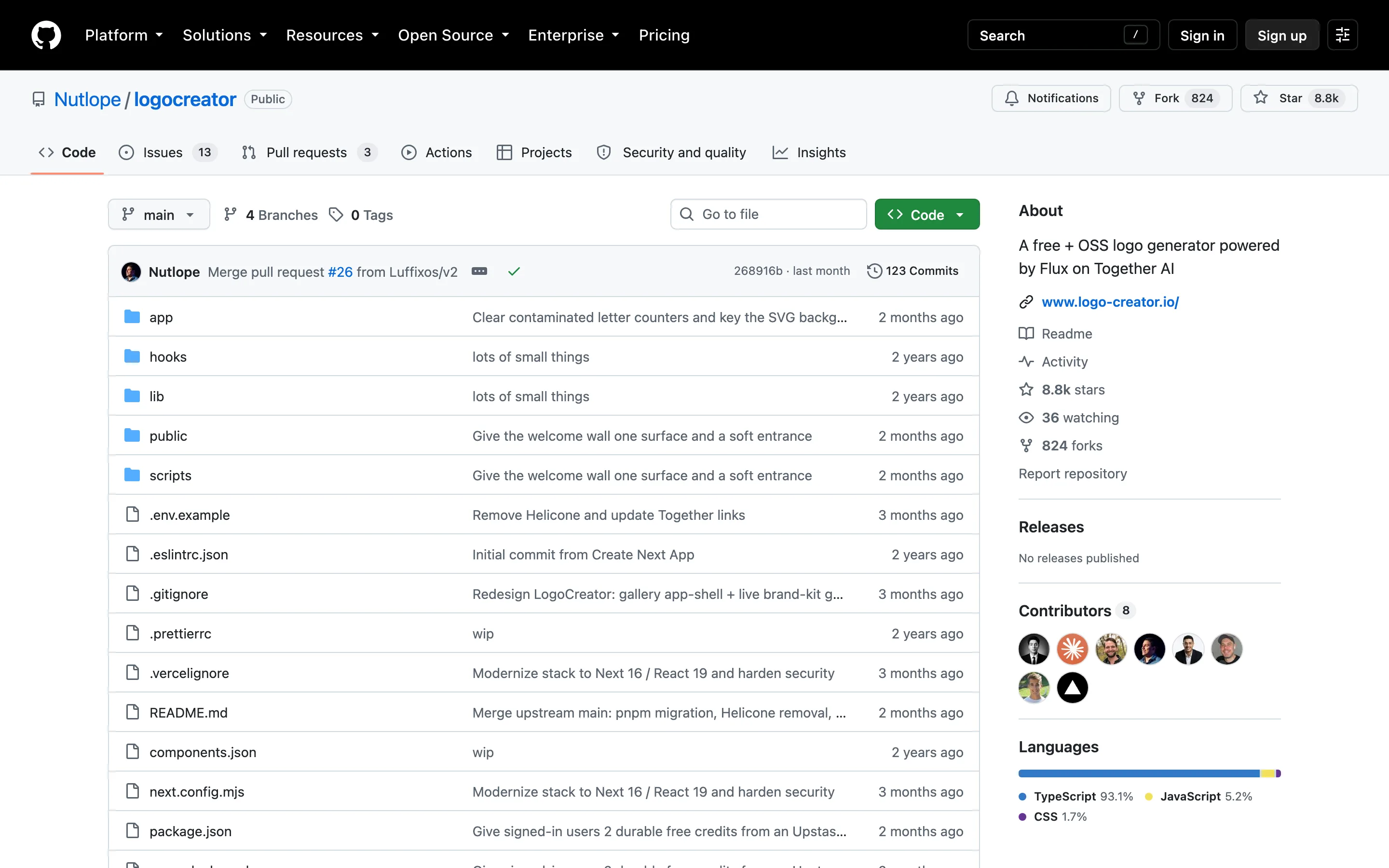Open the app folder icon

[x=132, y=317]
